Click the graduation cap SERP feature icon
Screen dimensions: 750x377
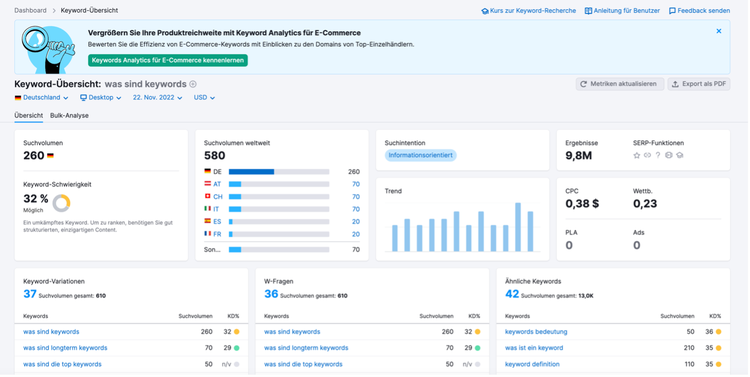tap(680, 155)
